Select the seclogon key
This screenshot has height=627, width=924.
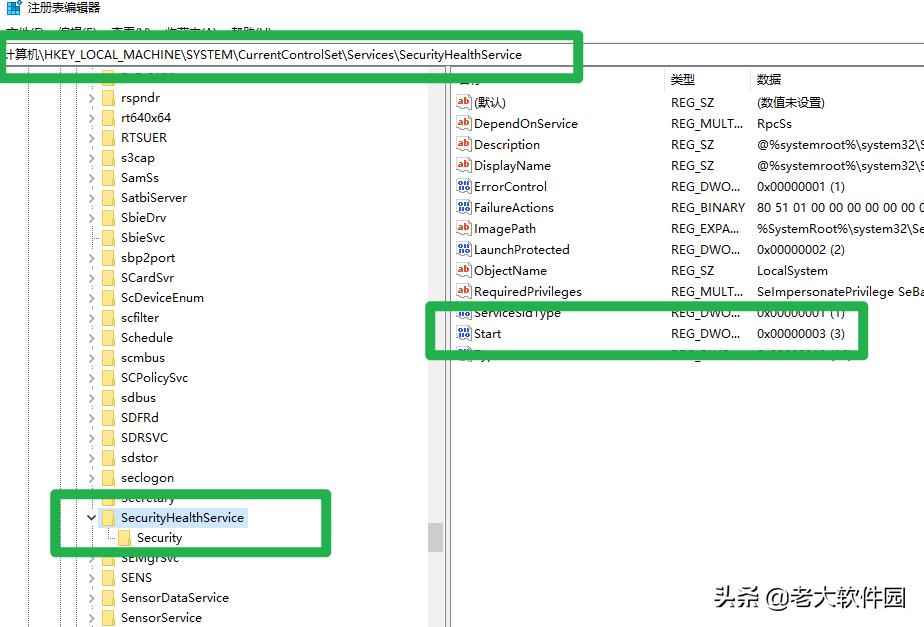tap(147, 478)
